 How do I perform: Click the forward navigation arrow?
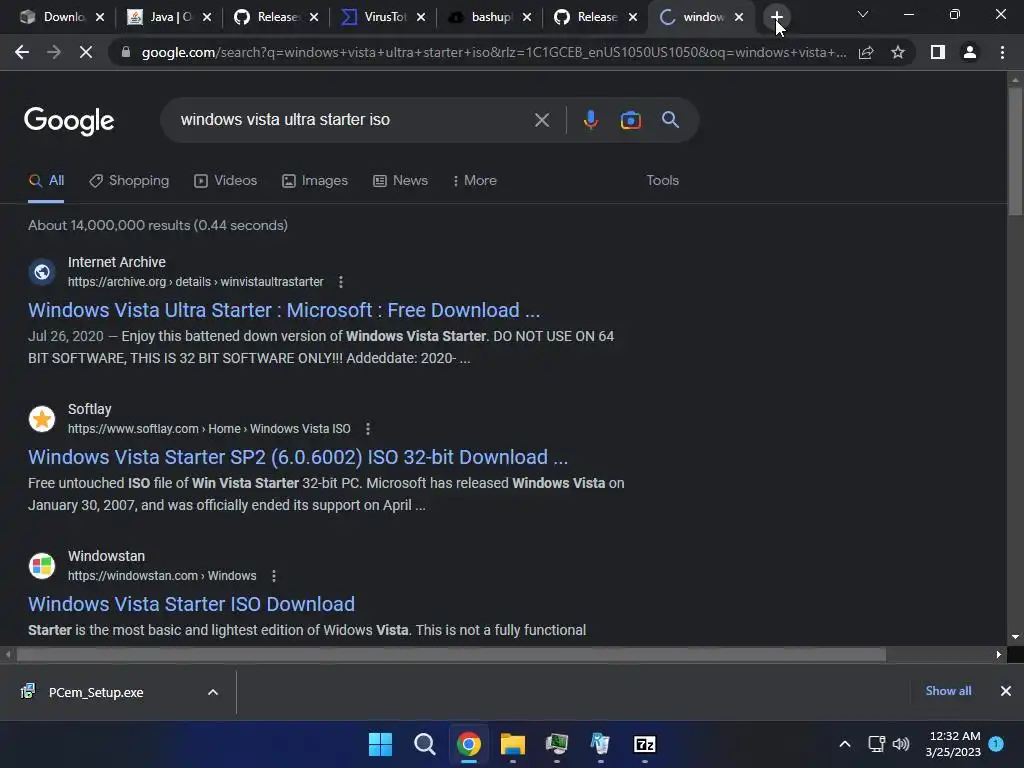pos(54,52)
